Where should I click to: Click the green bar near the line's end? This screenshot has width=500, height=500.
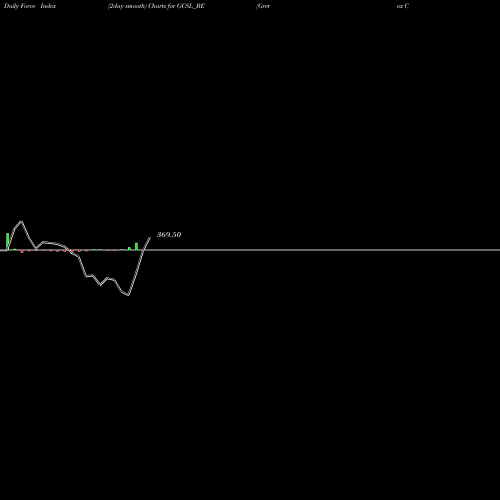[x=136, y=246]
